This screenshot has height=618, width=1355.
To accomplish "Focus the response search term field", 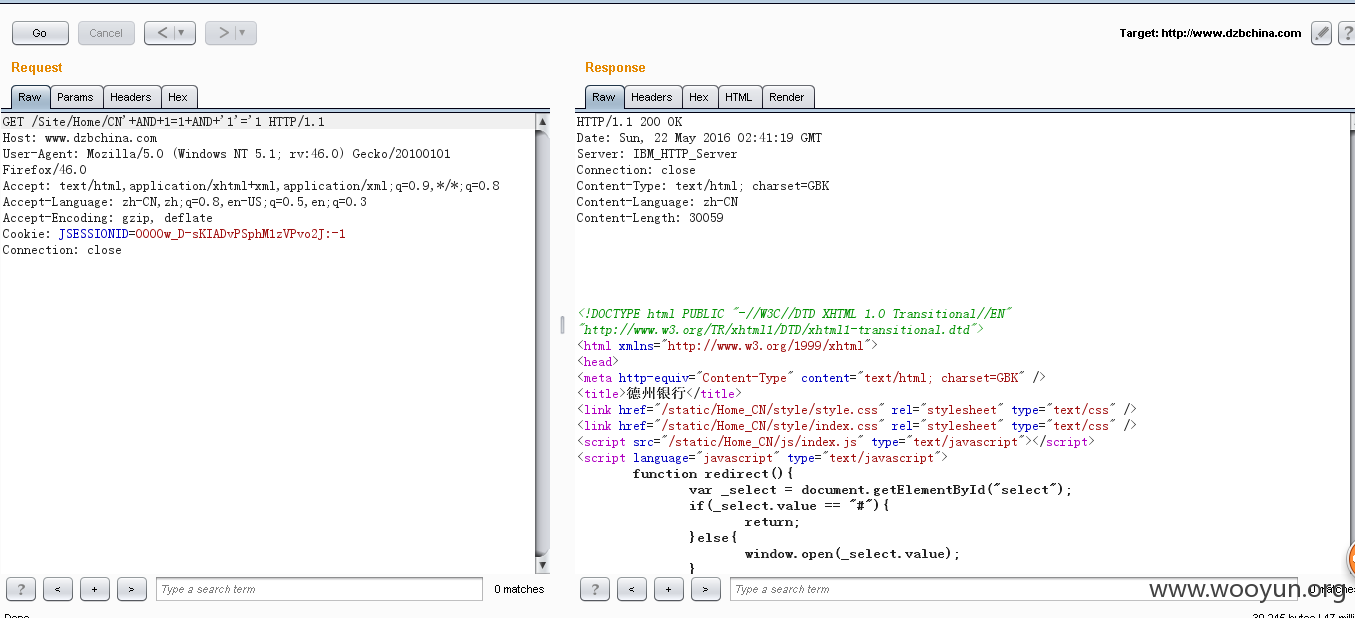I will pyautogui.click(x=1014, y=589).
